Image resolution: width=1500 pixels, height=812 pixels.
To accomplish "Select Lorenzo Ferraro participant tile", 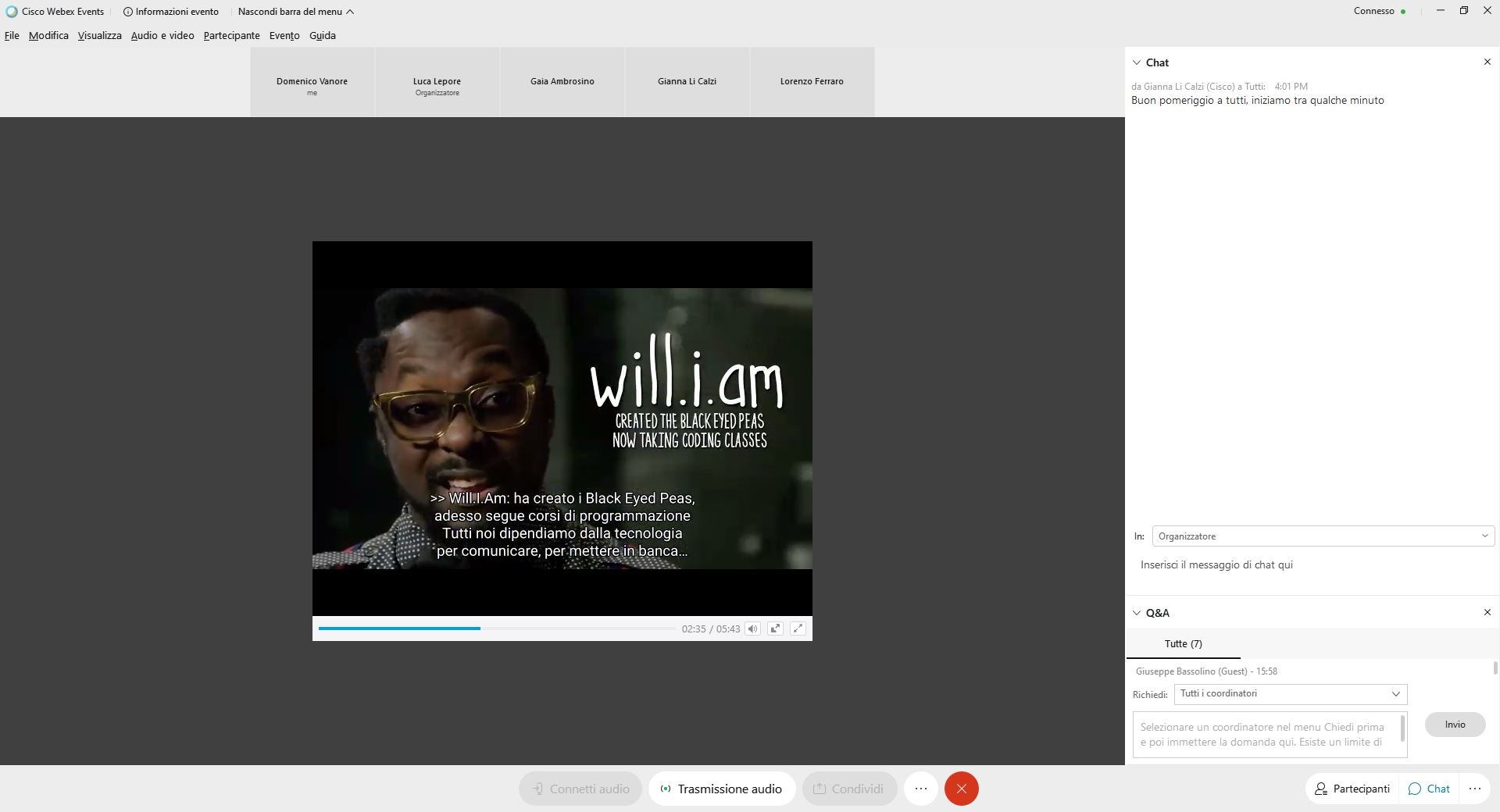I will pos(812,82).
